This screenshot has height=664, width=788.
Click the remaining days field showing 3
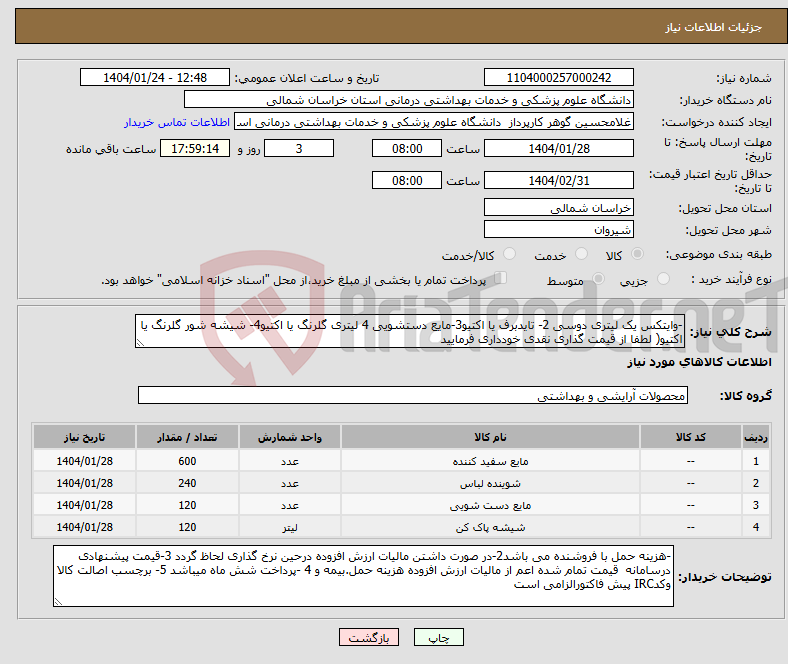click(x=299, y=148)
